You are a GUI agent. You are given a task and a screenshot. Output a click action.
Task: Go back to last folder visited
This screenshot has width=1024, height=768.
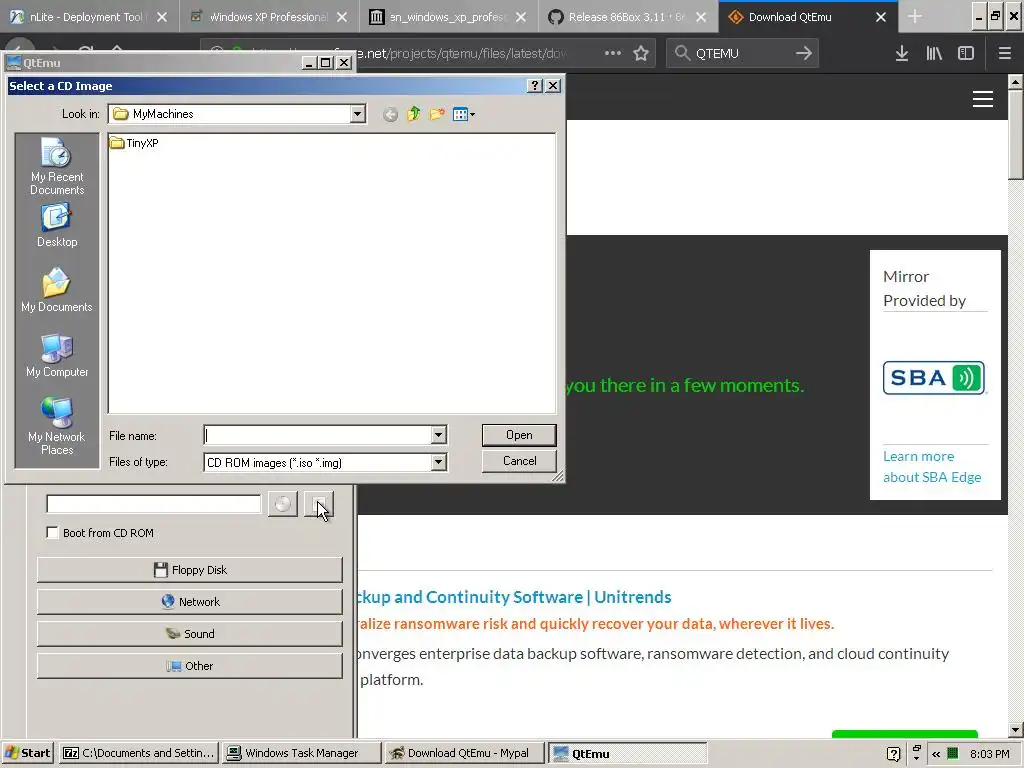[390, 114]
